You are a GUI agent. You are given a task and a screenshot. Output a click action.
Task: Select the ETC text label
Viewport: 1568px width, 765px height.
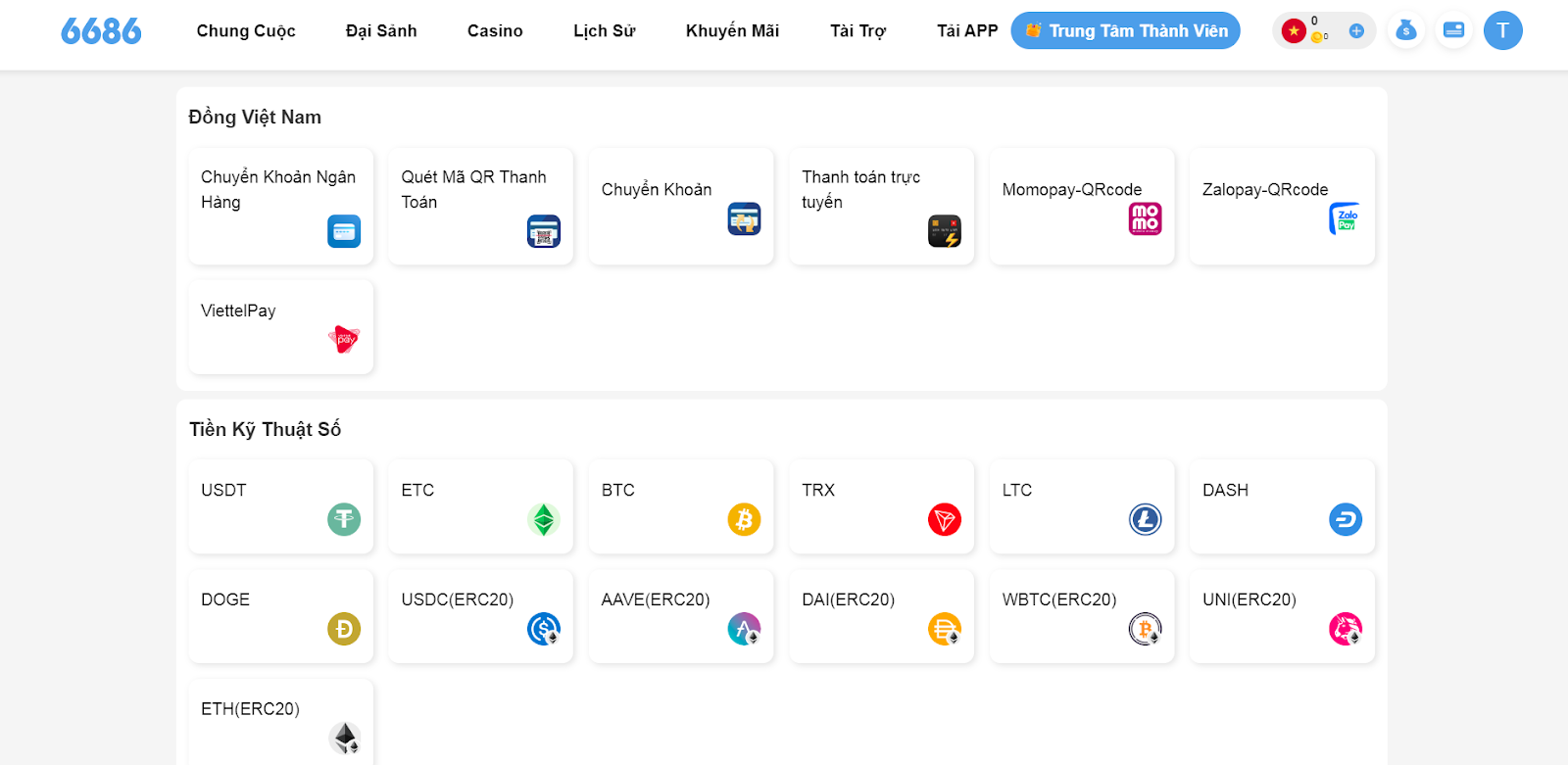(x=417, y=490)
